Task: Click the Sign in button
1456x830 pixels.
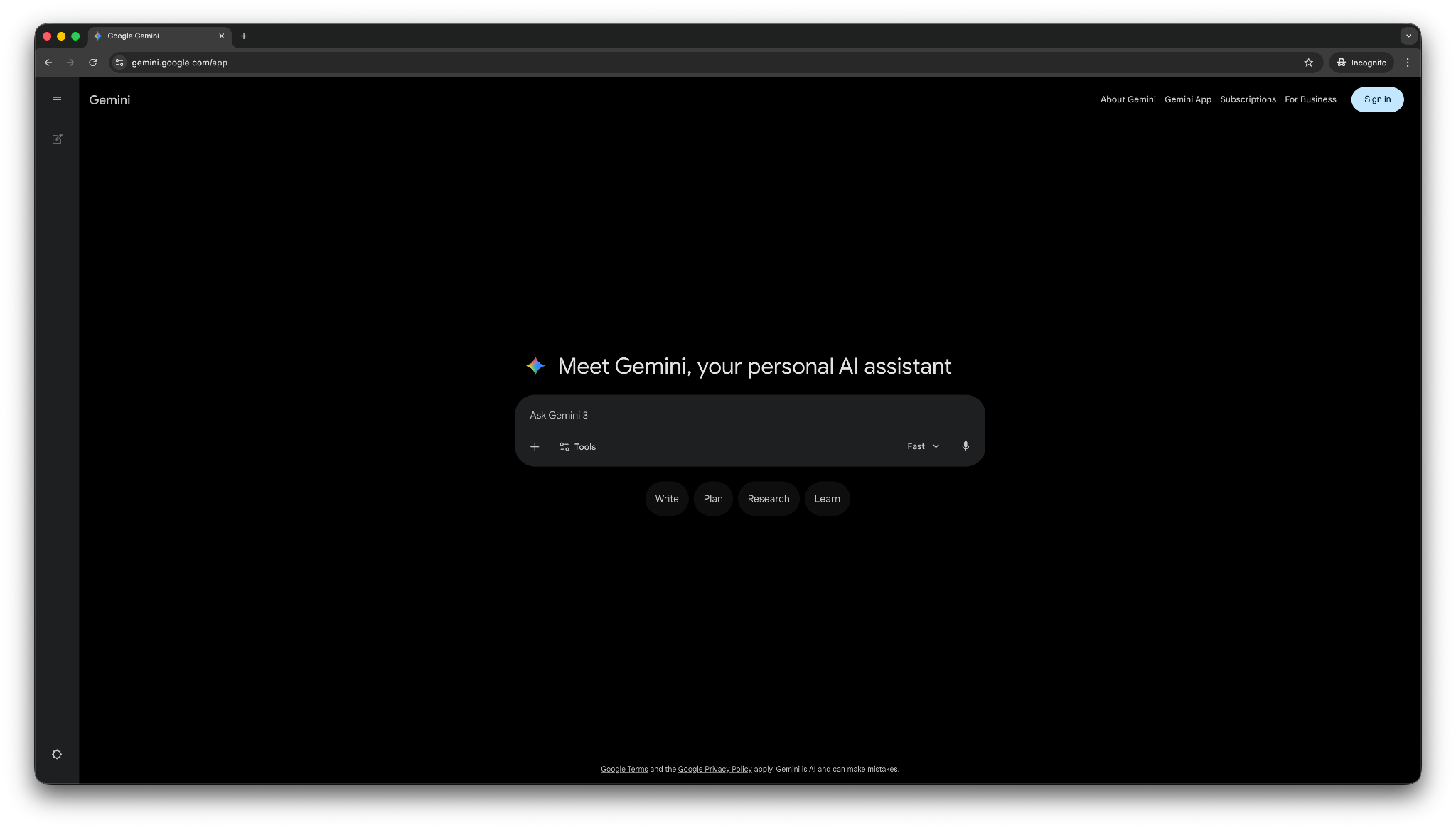Action: tap(1376, 99)
